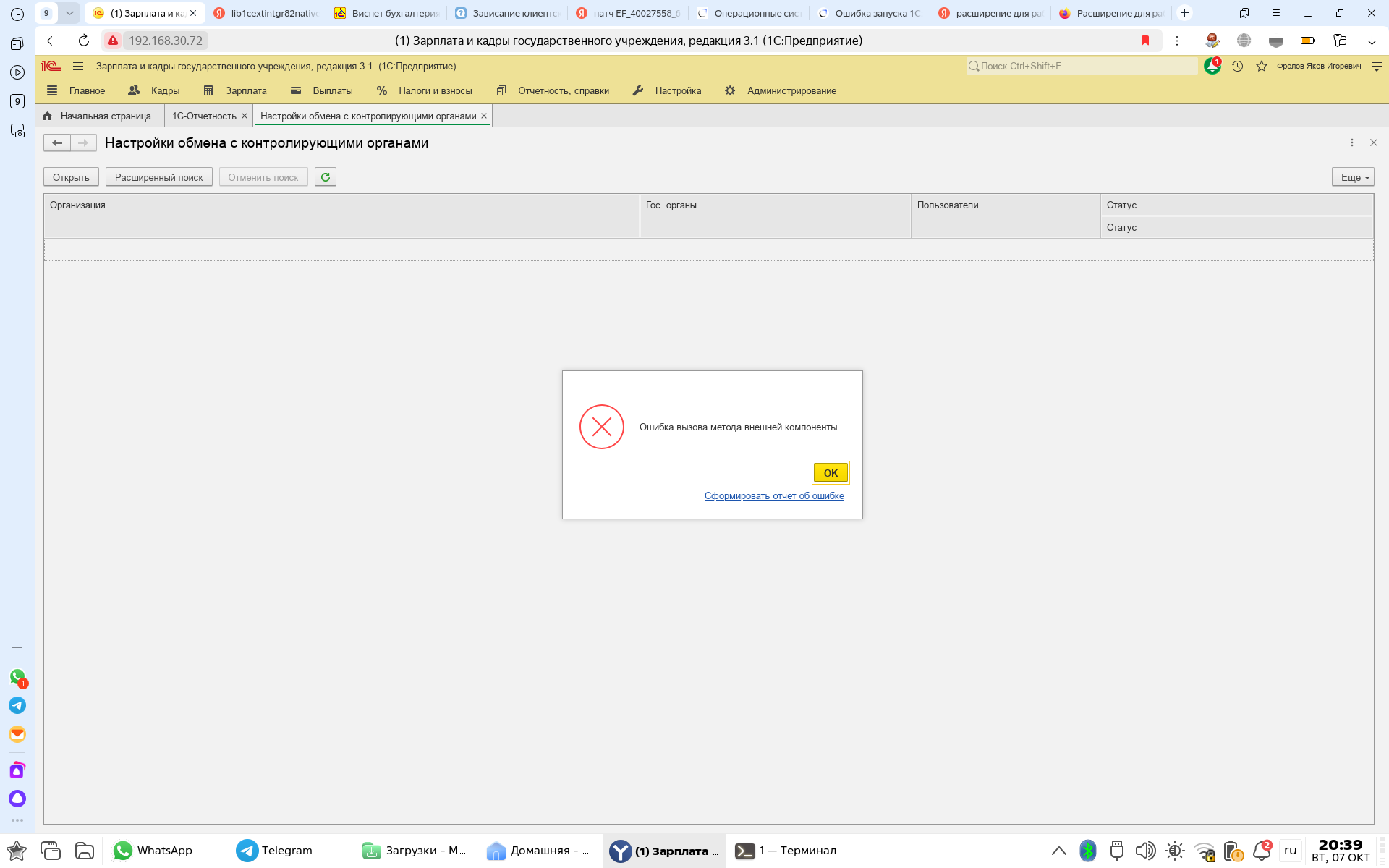Click the favorites star icon in 1C header
Image resolution: width=1389 pixels, height=868 pixels.
[x=1262, y=66]
